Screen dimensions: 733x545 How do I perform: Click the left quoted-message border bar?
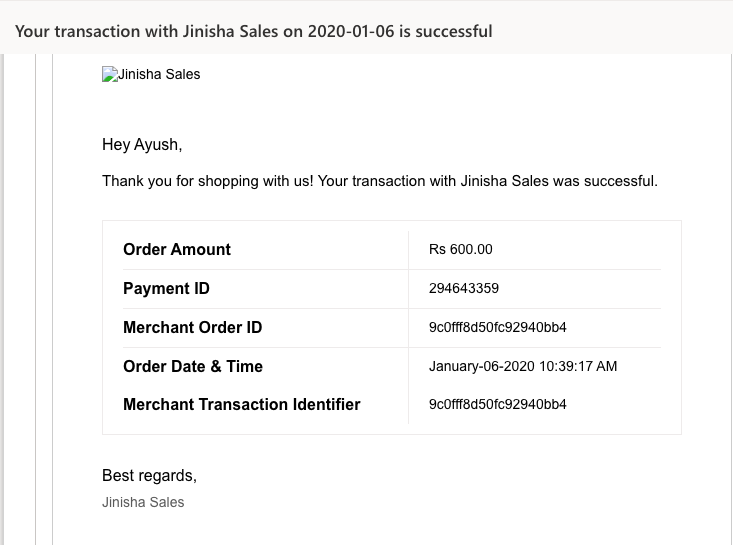(36, 299)
